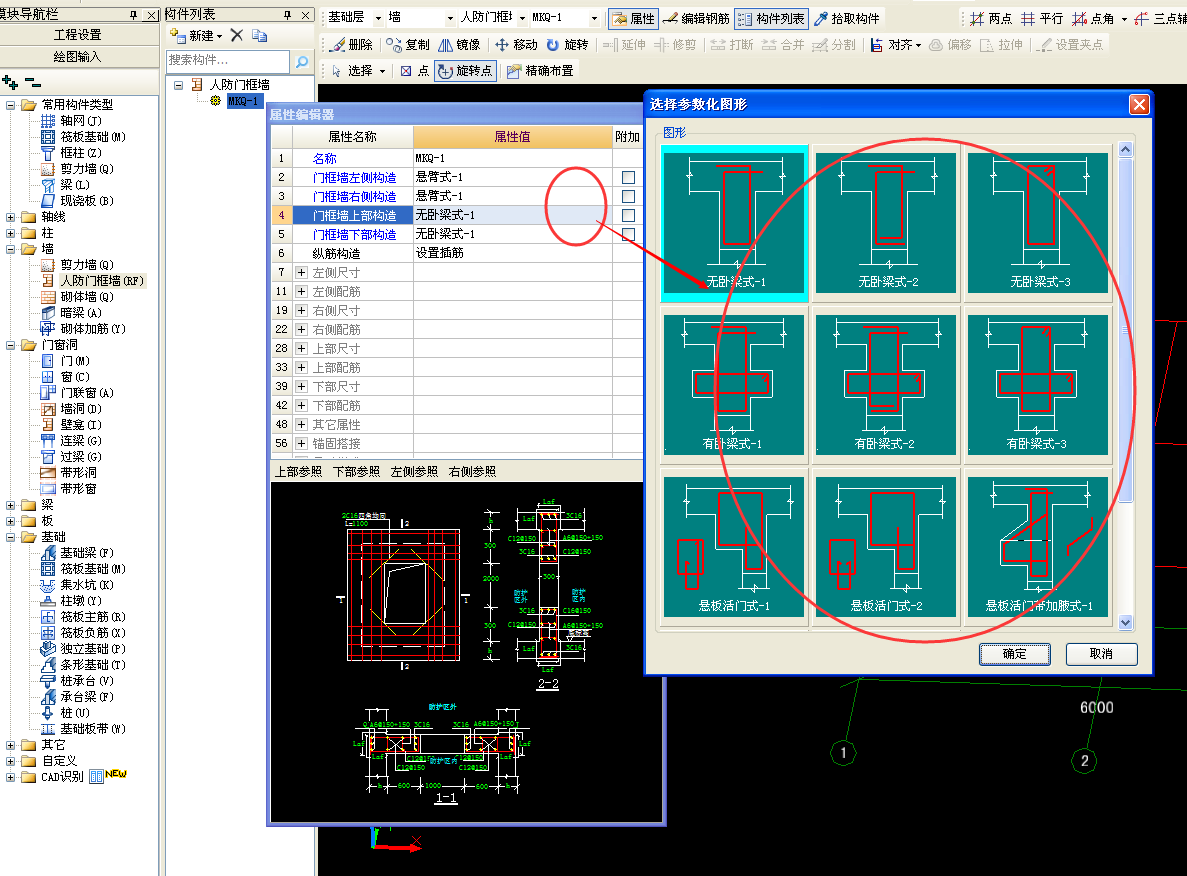Open the 基础层 floor dropdown
The height and width of the screenshot is (876, 1187).
379,17
